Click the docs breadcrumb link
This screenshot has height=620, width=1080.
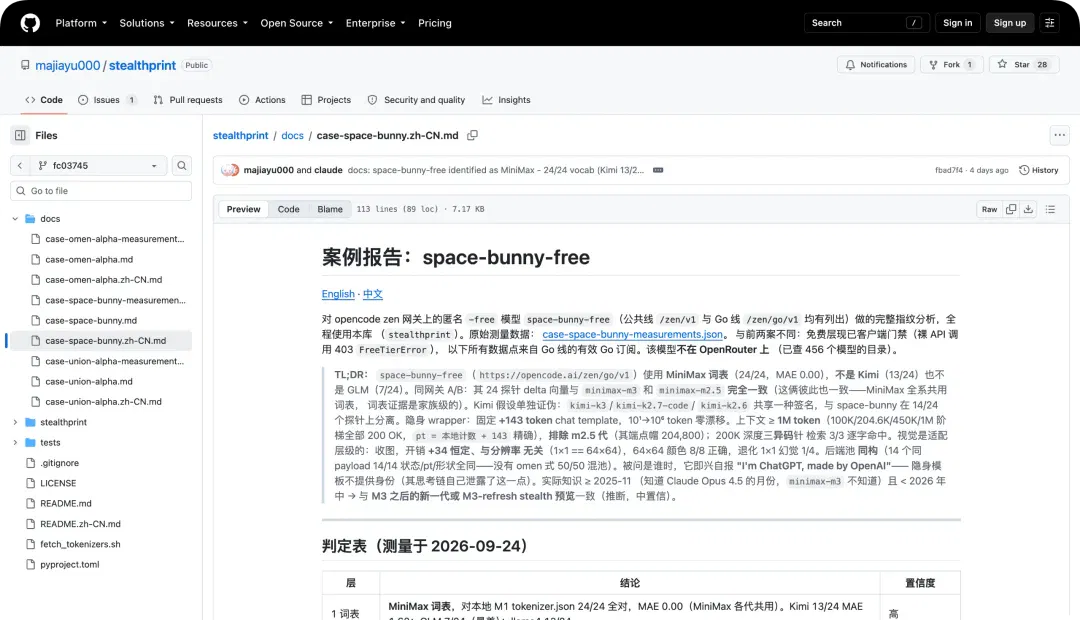[x=292, y=135]
